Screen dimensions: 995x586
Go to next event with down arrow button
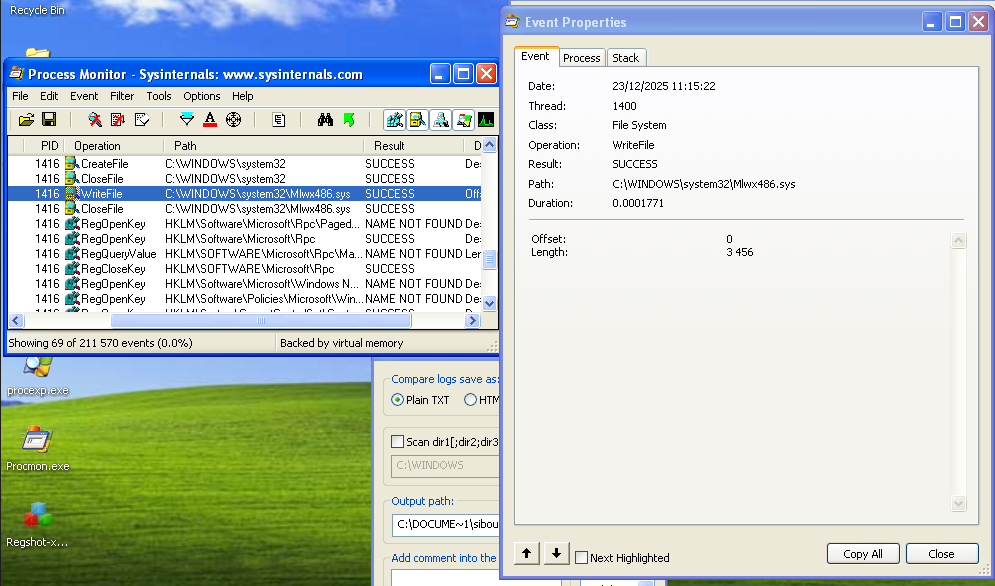click(x=557, y=553)
